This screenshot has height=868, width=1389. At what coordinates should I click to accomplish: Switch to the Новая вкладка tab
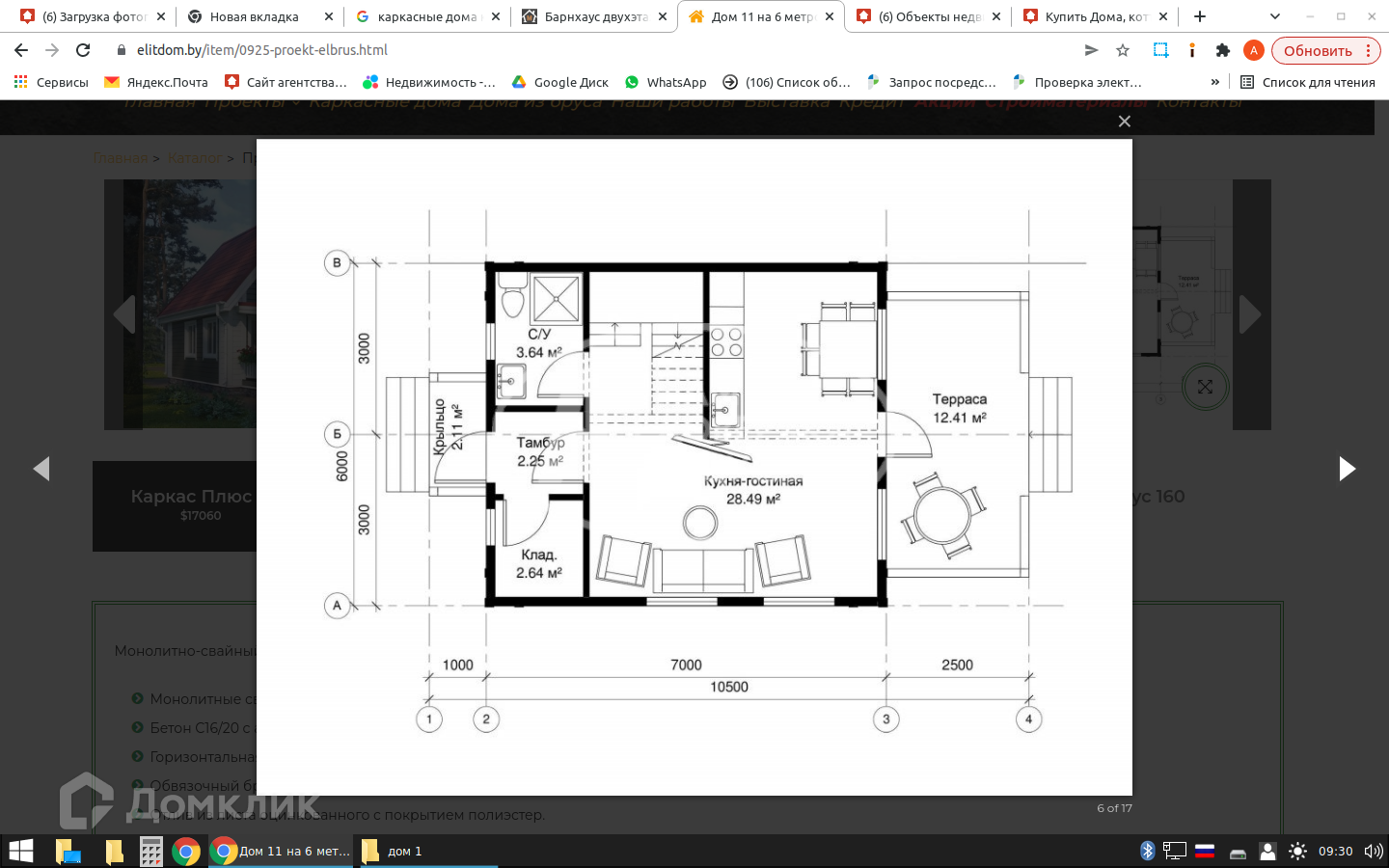[x=259, y=16]
